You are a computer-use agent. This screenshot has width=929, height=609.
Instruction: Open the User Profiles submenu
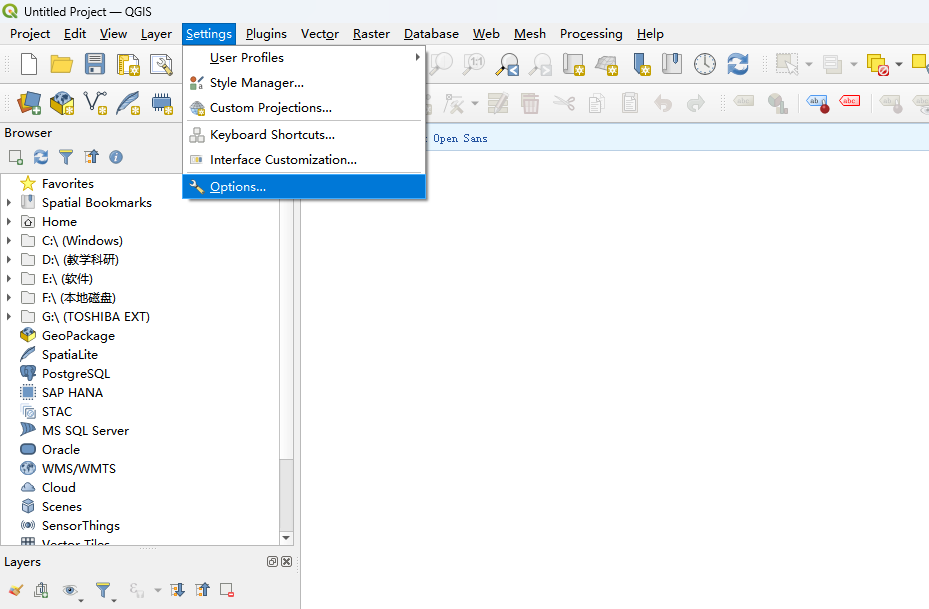[304, 57]
